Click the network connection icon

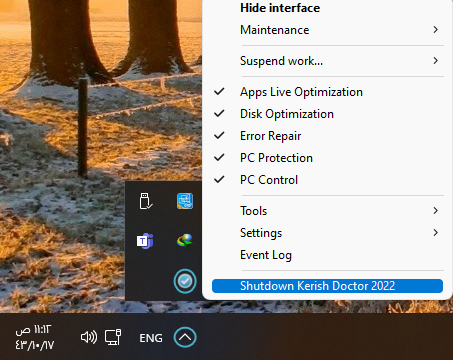[x=113, y=337]
